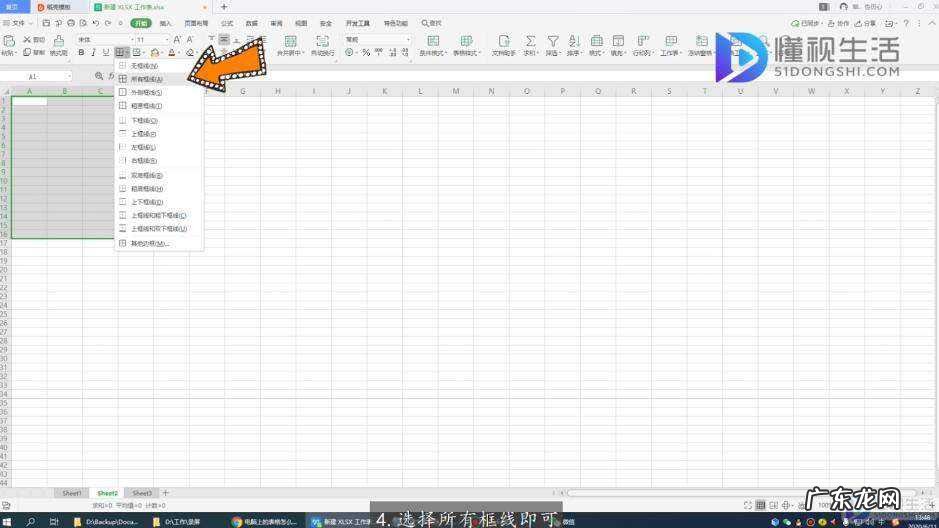Viewport: 939px width, 528px height.
Task: Select 所有框线 (All Borders) in the border menu
Action: point(146,78)
